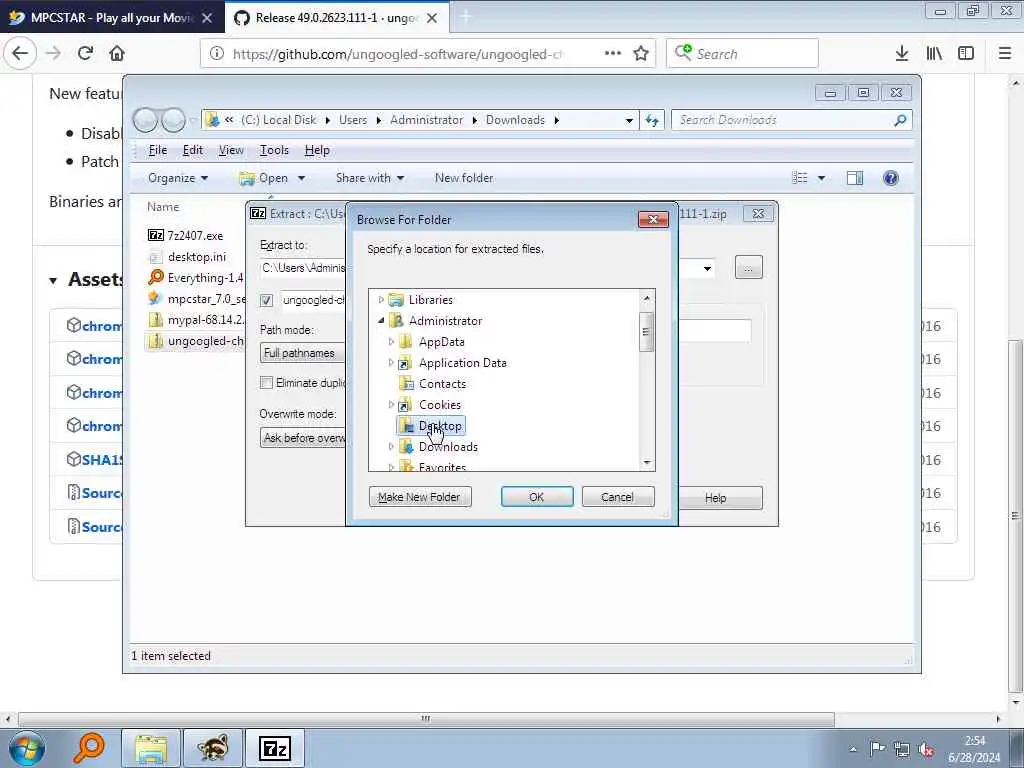Expand the Libraries tree node

click(x=381, y=300)
